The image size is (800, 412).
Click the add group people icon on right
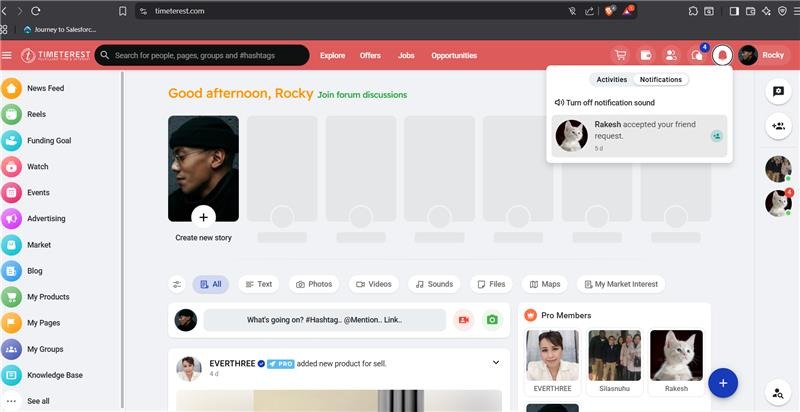pos(778,126)
